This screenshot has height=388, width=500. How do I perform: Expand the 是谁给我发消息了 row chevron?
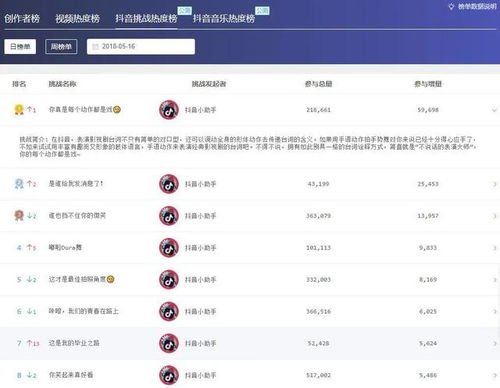(495, 184)
